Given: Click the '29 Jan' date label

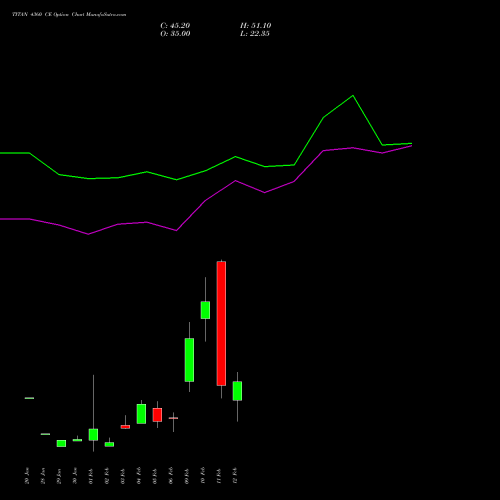Looking at the screenshot, I should pos(59,476).
